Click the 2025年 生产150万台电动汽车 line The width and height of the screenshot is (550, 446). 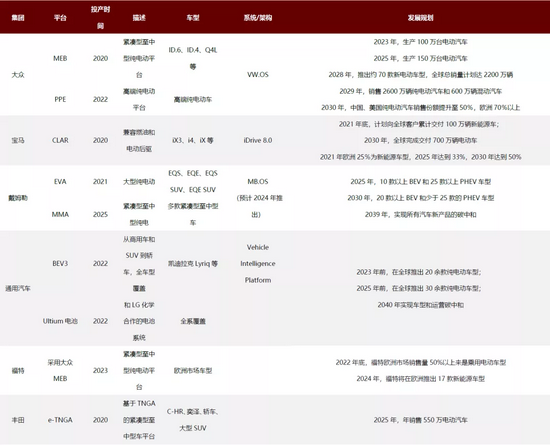click(x=421, y=58)
